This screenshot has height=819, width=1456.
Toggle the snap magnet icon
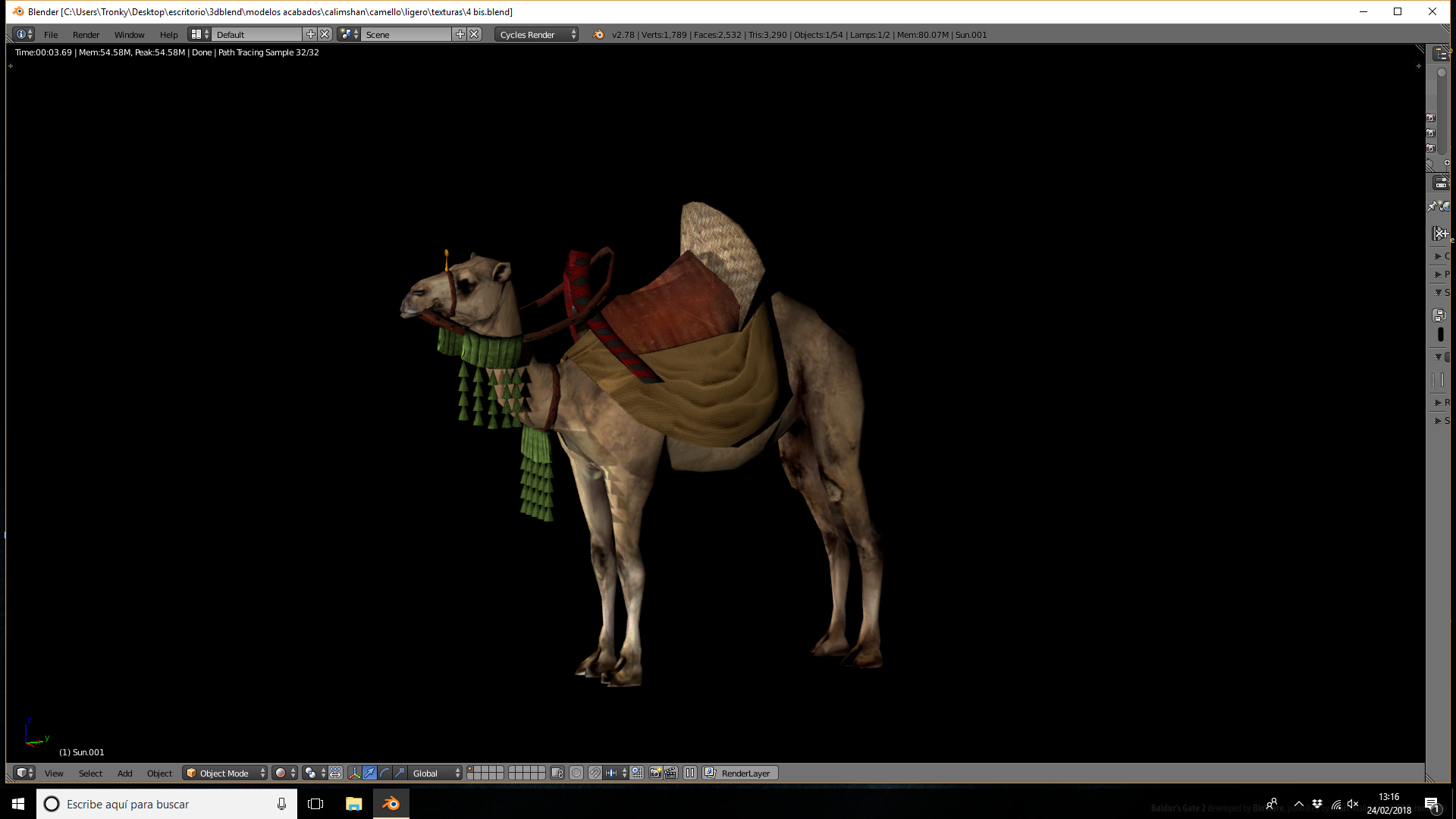point(595,773)
